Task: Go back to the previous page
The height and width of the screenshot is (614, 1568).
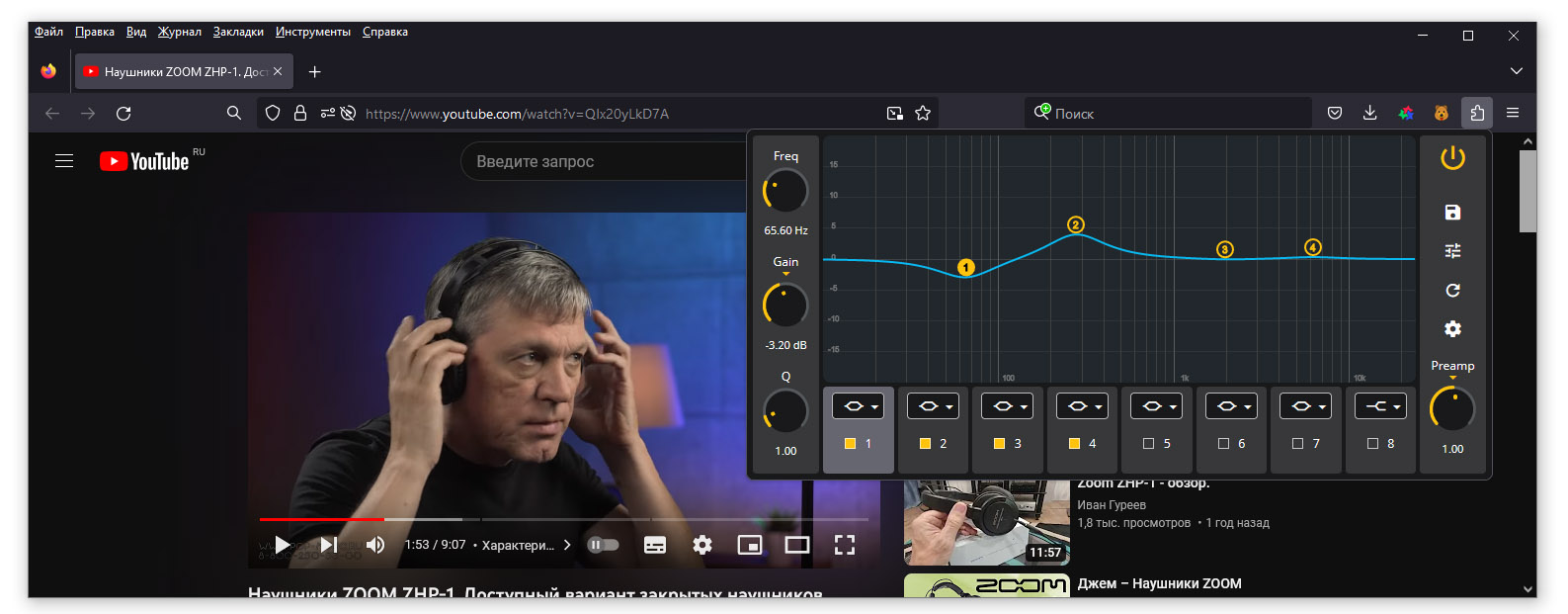Action: click(52, 113)
